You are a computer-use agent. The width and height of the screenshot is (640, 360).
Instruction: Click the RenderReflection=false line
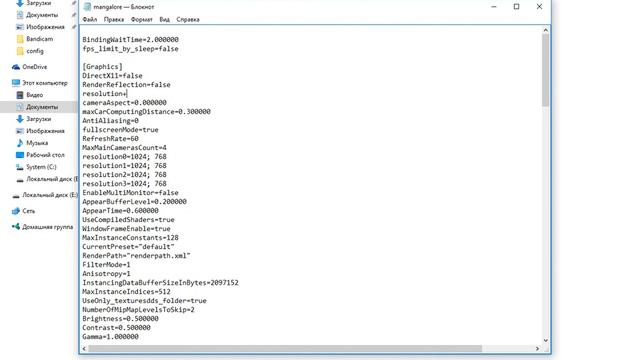click(x=127, y=85)
